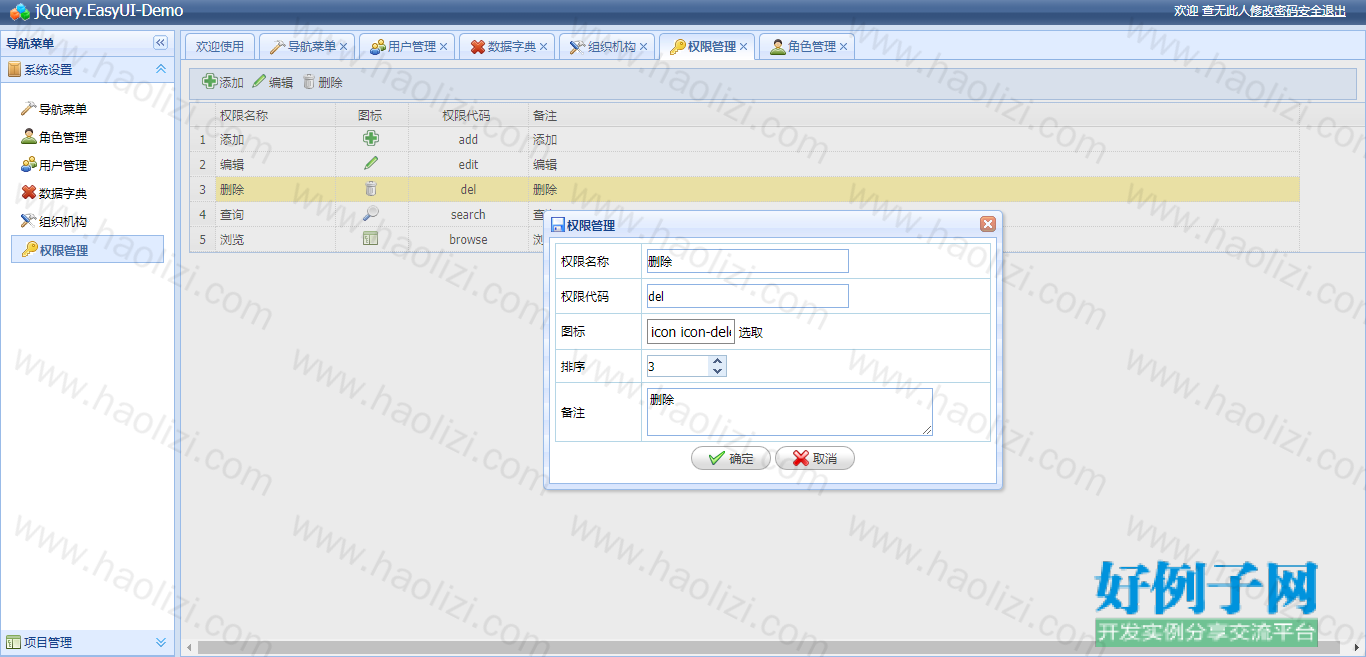Click the tools icon beside sidebar 组织机构

[29, 221]
